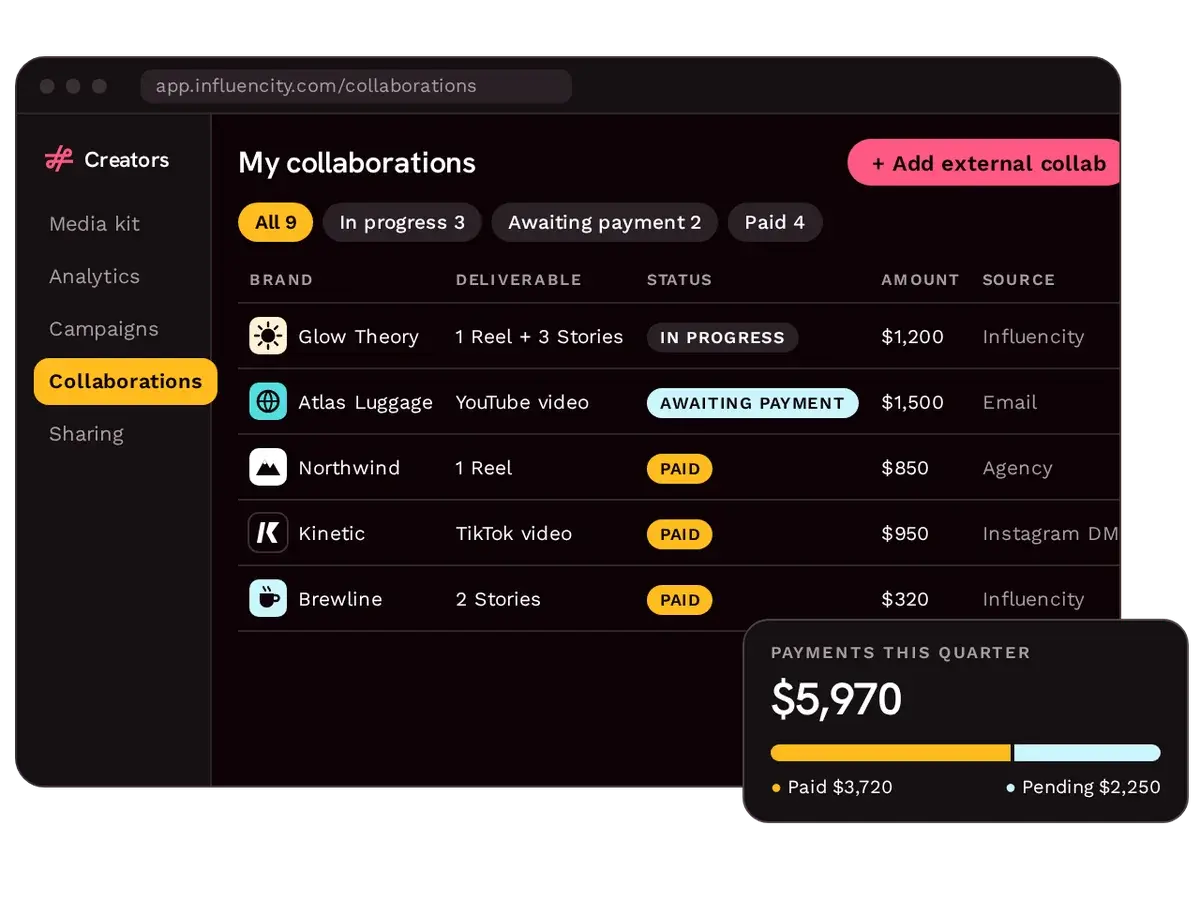Click the Agency source cell

[1017, 468]
